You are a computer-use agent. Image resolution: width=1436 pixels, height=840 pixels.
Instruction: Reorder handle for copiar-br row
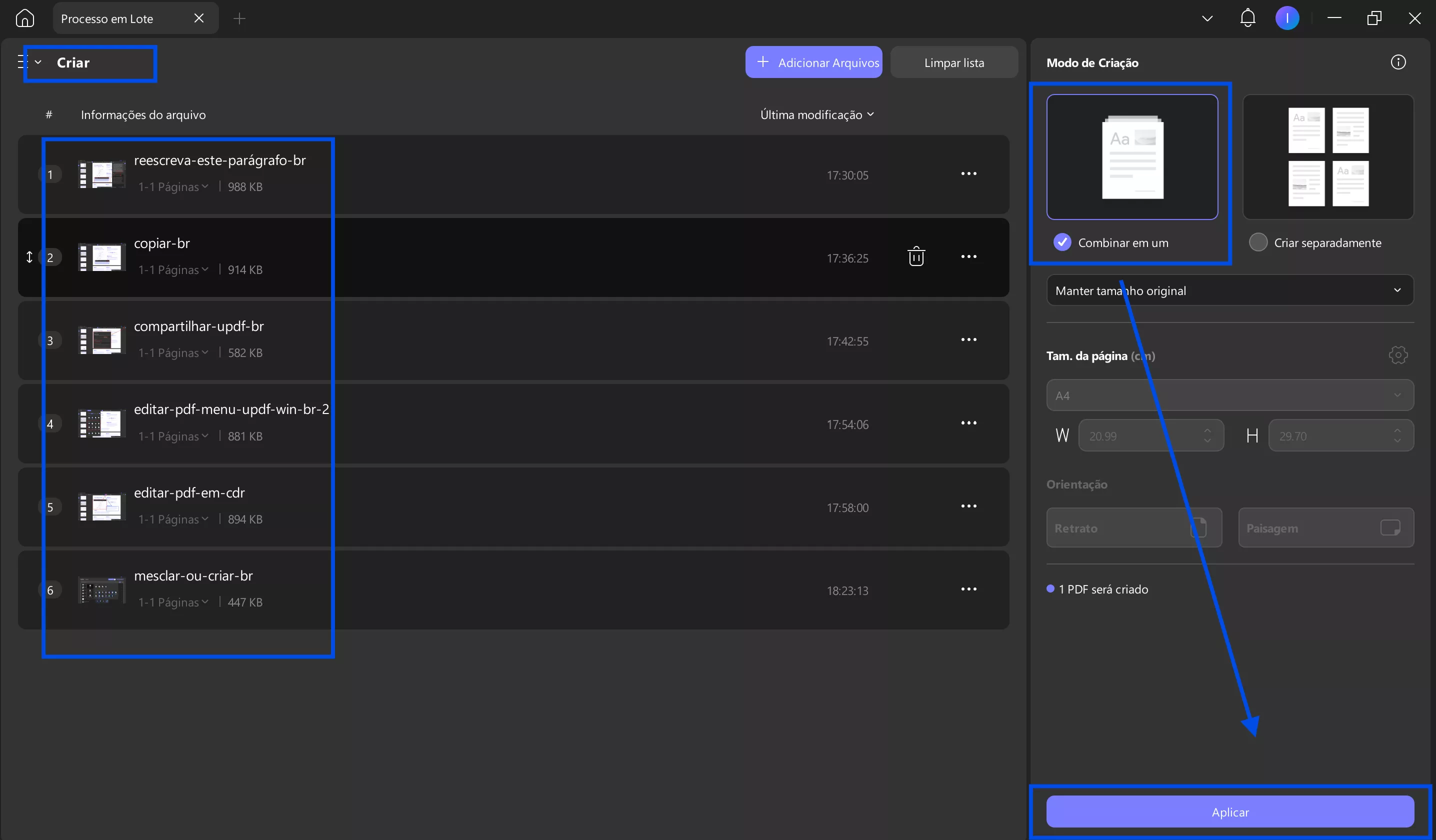(29, 257)
